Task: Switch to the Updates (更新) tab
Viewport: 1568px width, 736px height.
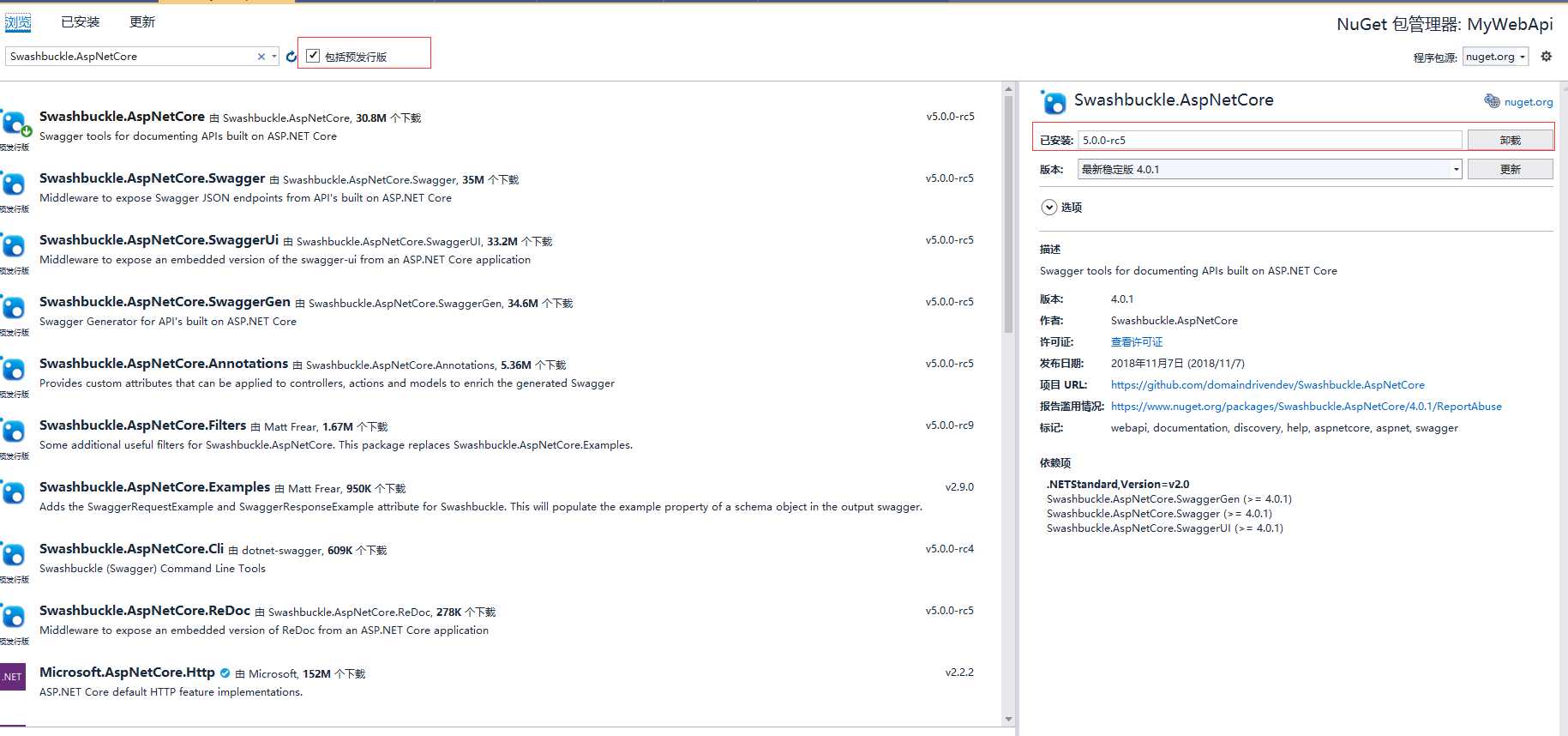Action: tap(142, 22)
